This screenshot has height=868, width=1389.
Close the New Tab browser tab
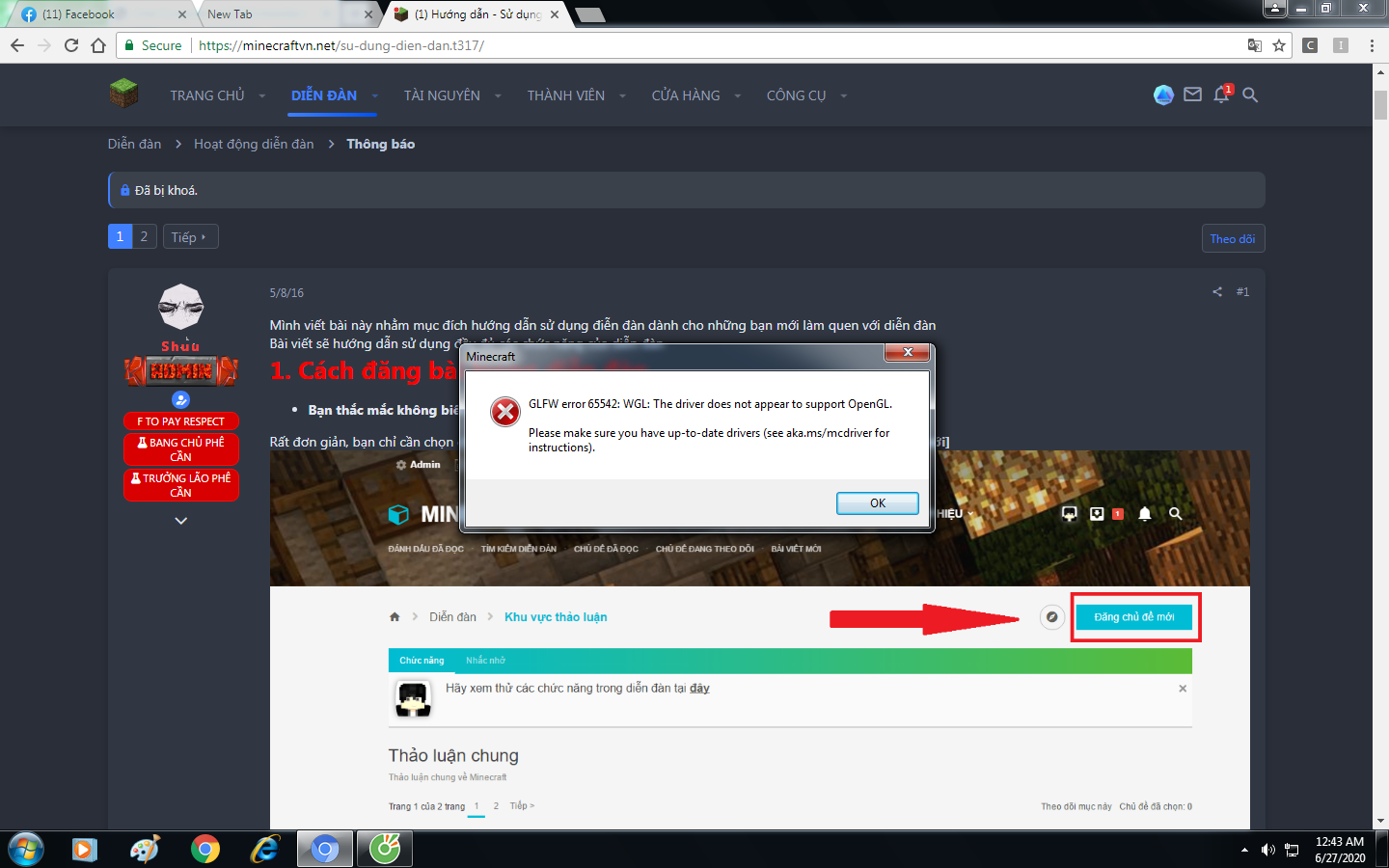pos(368,14)
